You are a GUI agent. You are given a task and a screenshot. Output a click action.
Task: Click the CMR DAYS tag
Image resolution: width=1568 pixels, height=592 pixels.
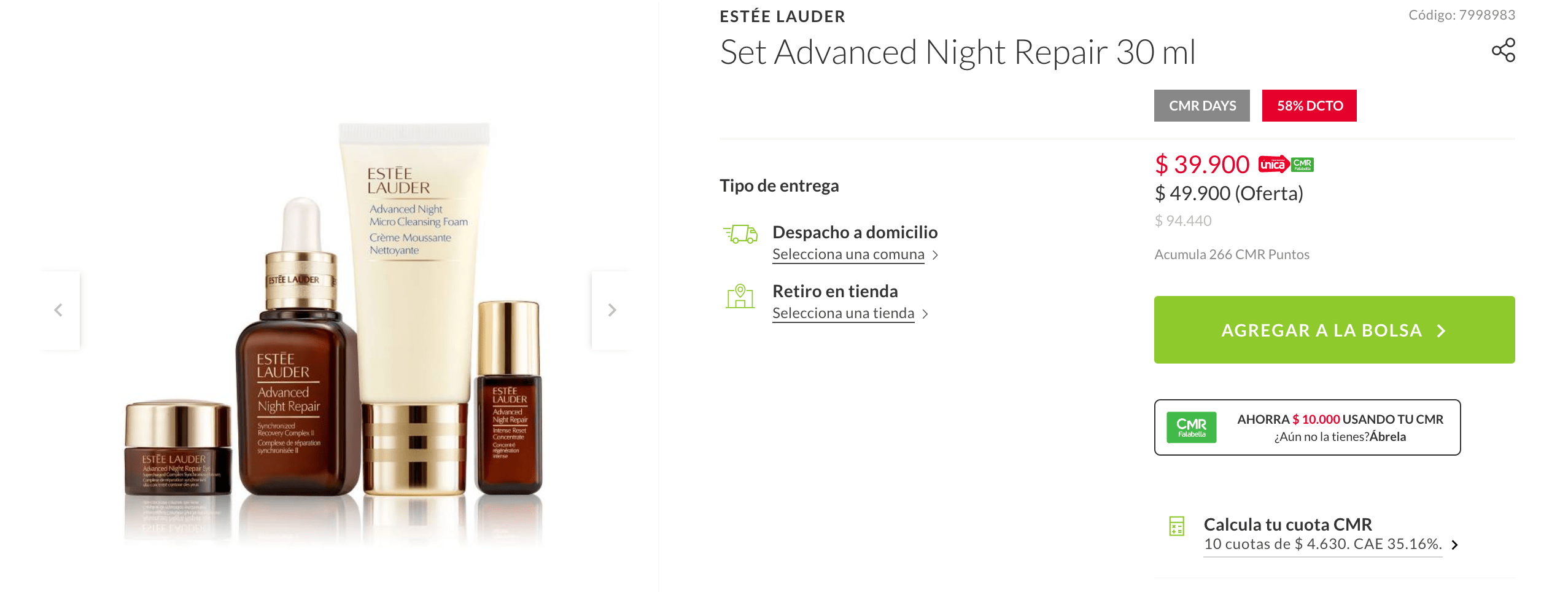point(1201,106)
